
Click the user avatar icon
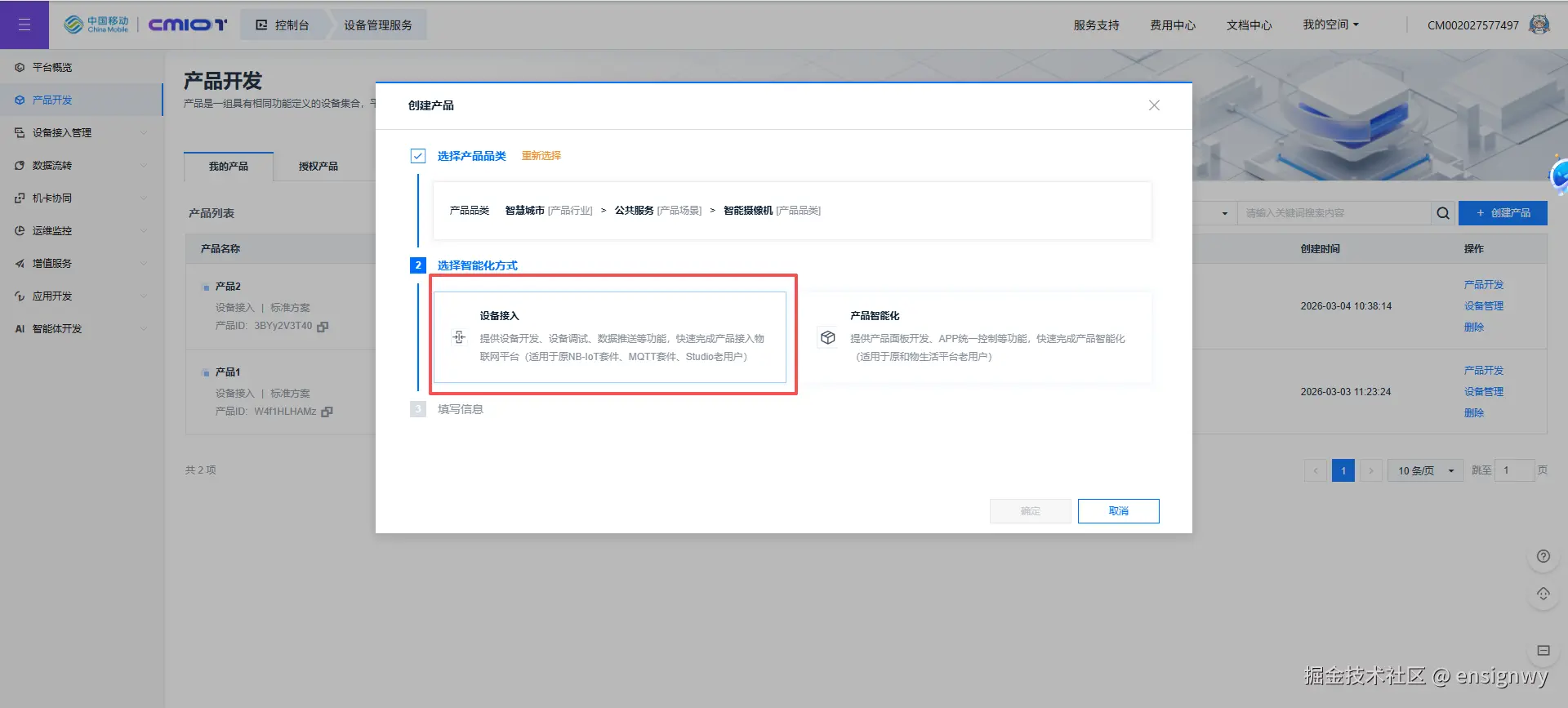tap(1539, 24)
